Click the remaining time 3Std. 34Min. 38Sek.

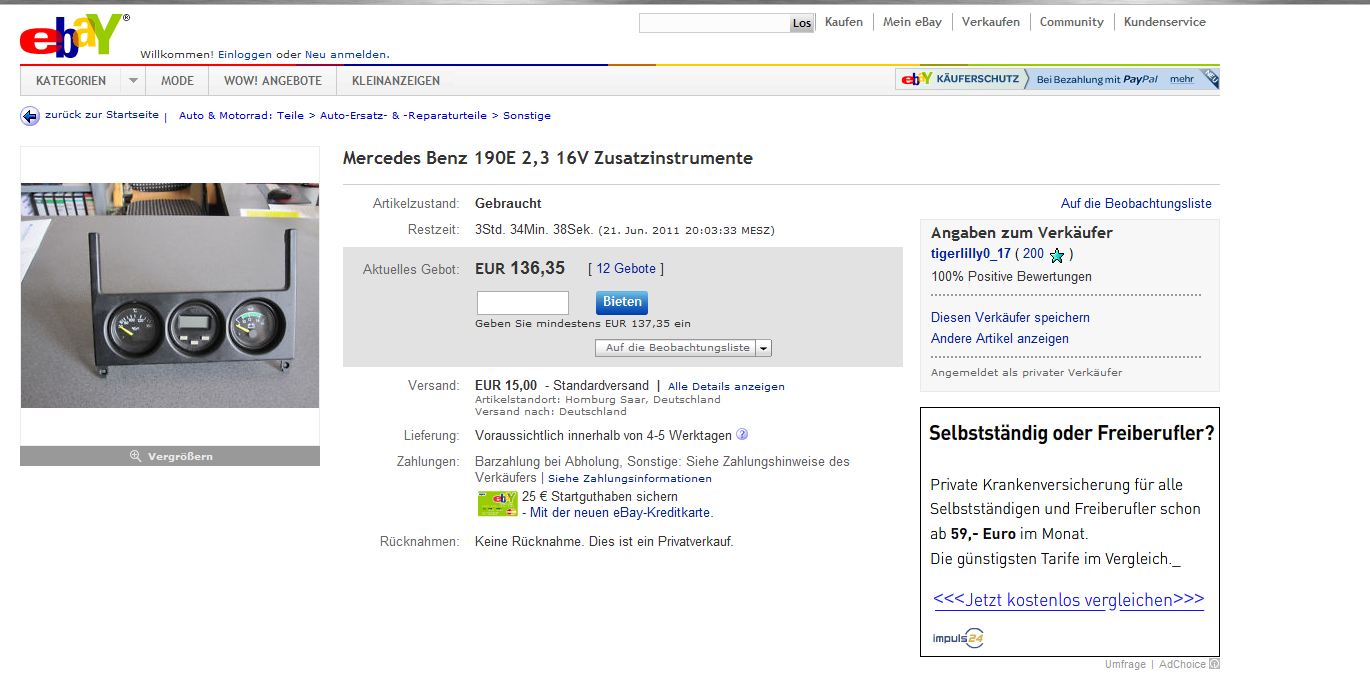tap(534, 230)
